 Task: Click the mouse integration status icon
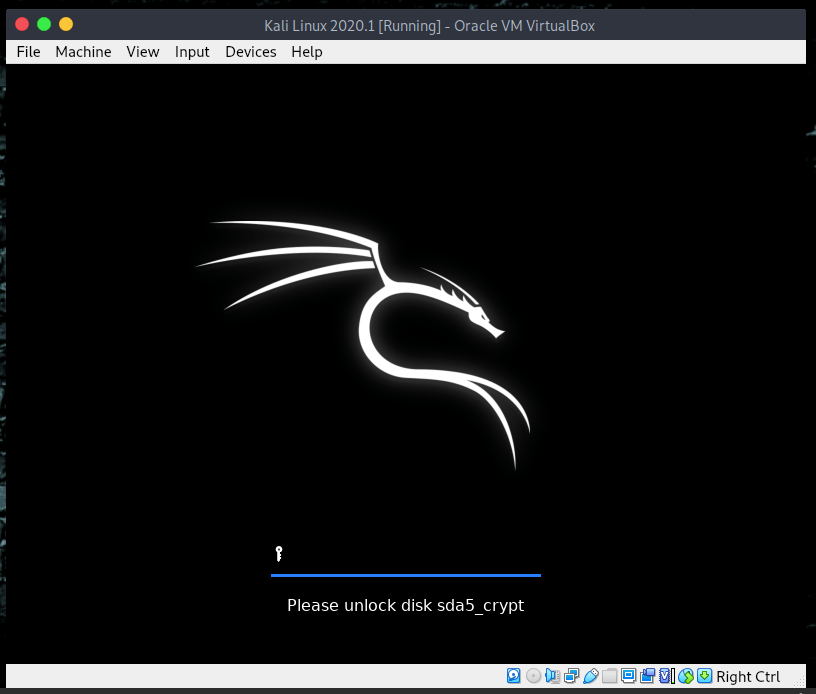pyautogui.click(x=685, y=676)
